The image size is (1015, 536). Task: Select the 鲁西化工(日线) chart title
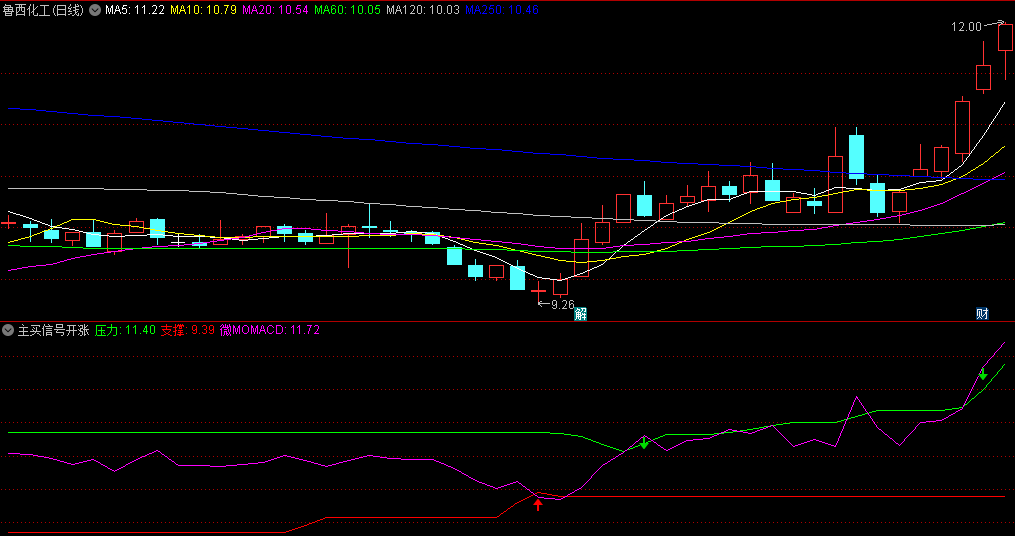pyautogui.click(x=43, y=10)
